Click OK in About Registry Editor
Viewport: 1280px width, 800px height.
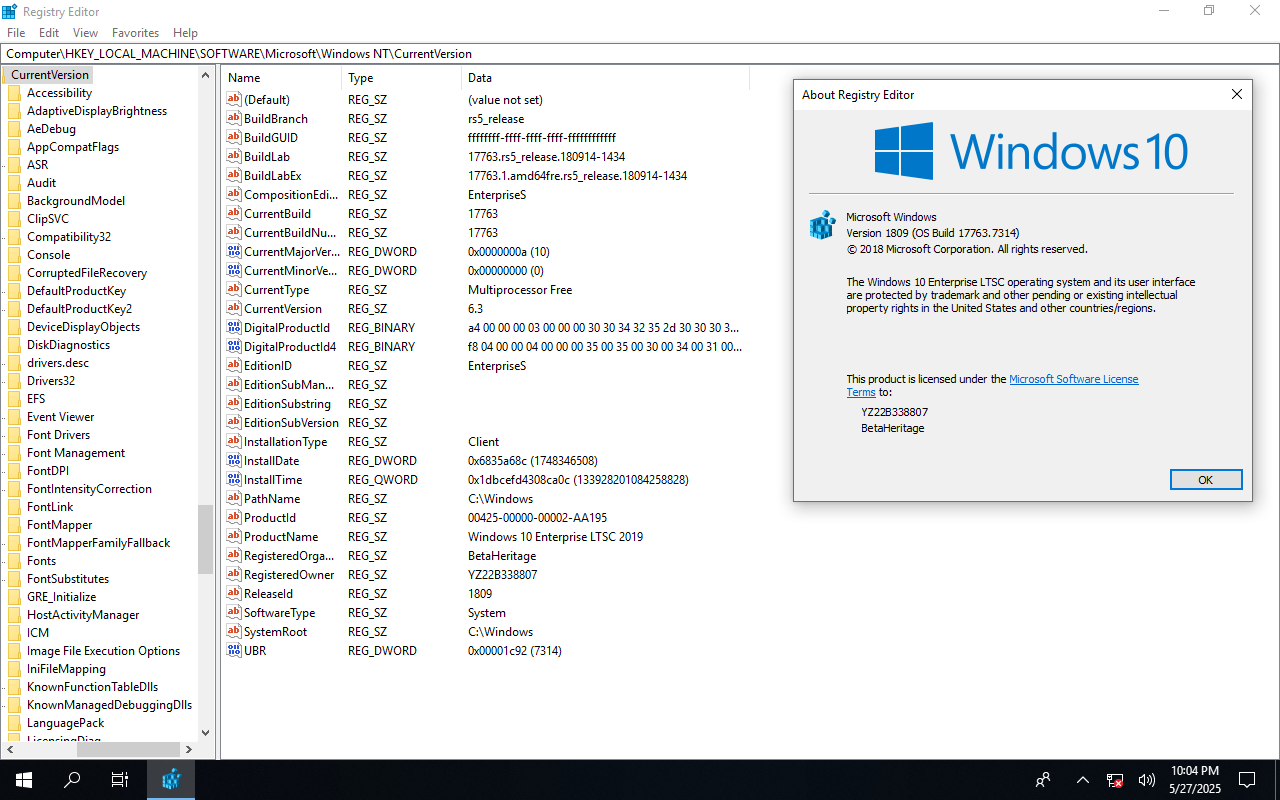(x=1206, y=480)
